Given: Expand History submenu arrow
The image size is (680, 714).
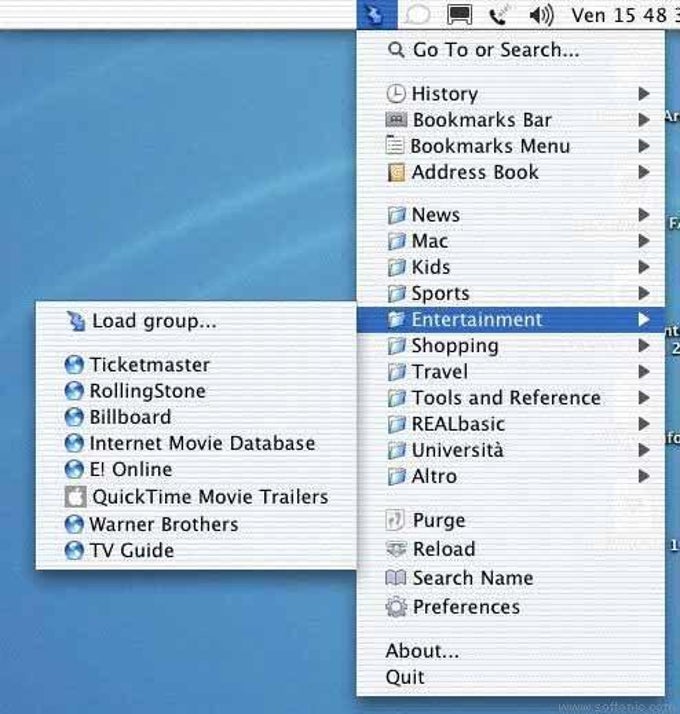Looking at the screenshot, I should click(644, 94).
